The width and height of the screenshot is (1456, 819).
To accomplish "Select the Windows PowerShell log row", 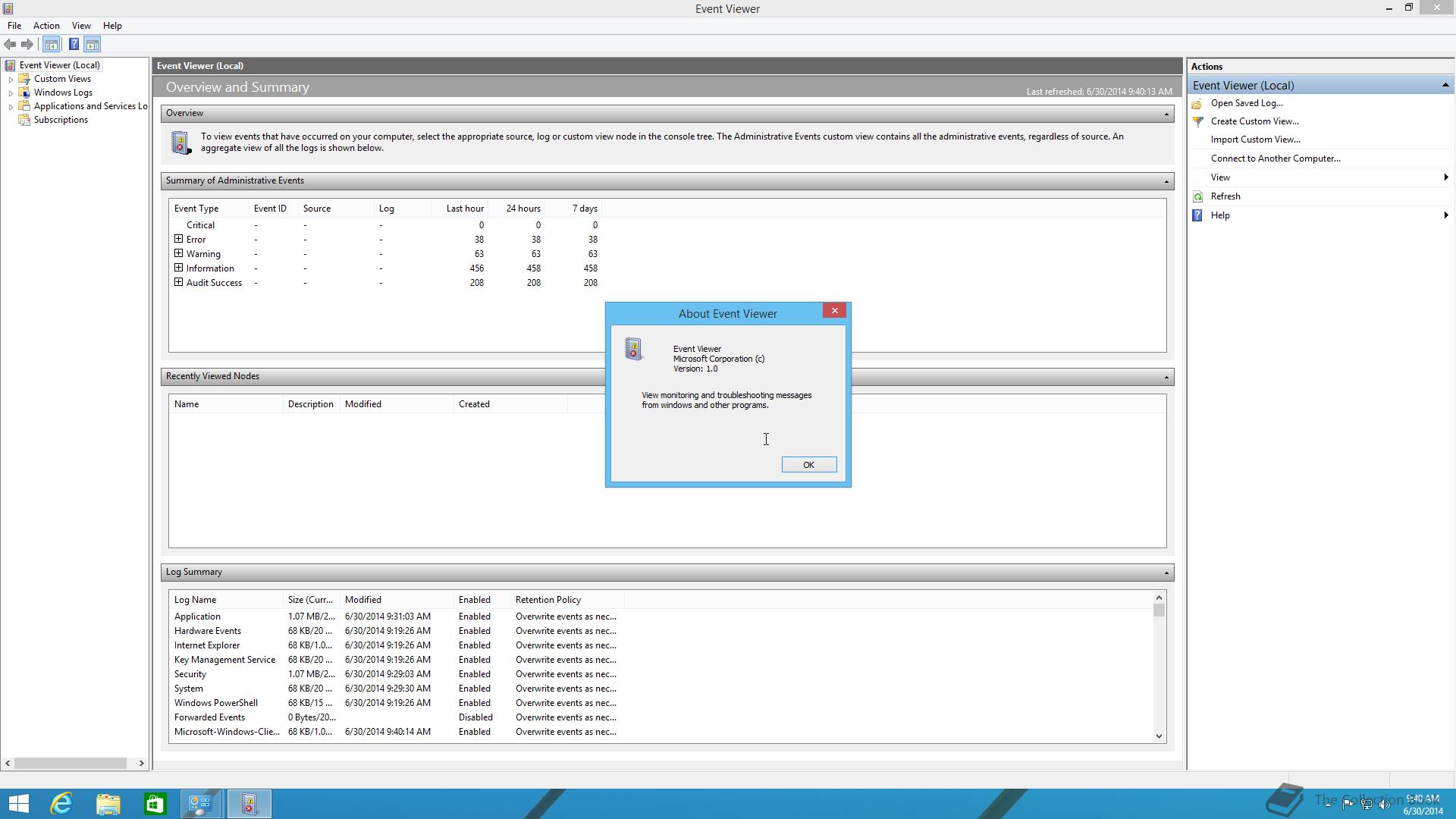I will (x=395, y=703).
